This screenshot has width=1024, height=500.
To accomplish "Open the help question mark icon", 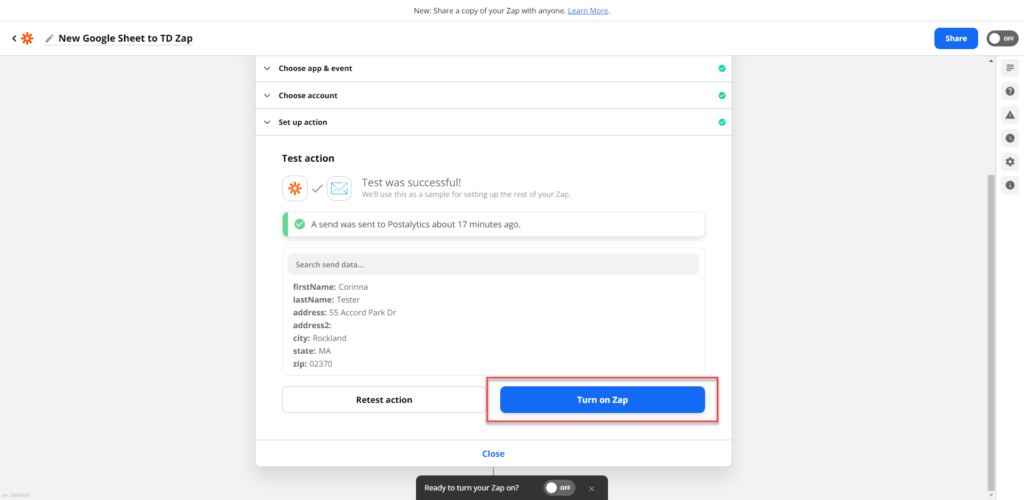I will coord(1010,91).
